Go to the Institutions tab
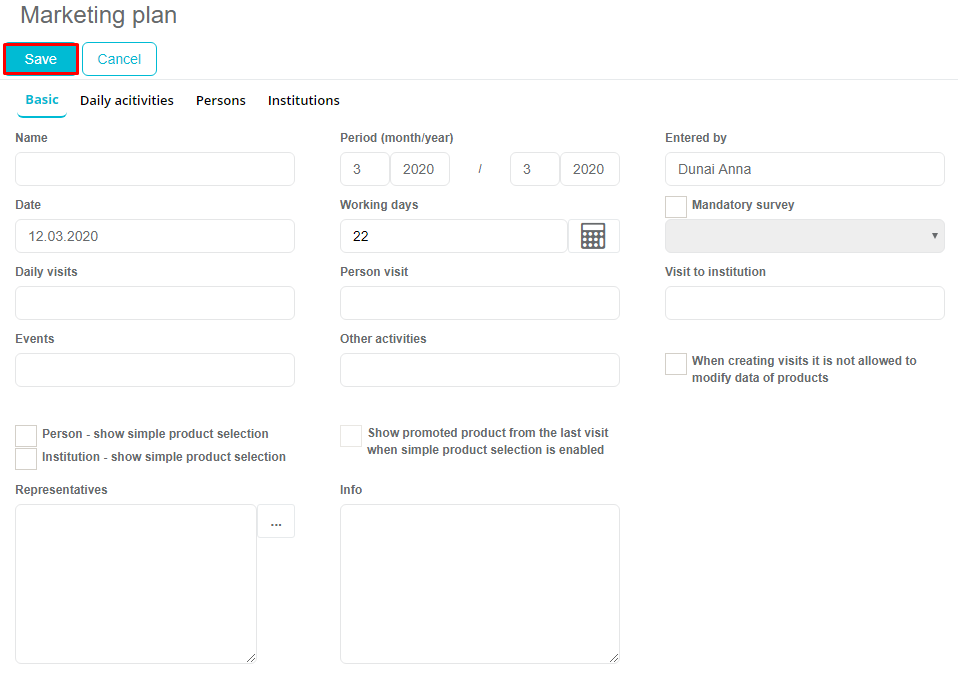 point(304,100)
